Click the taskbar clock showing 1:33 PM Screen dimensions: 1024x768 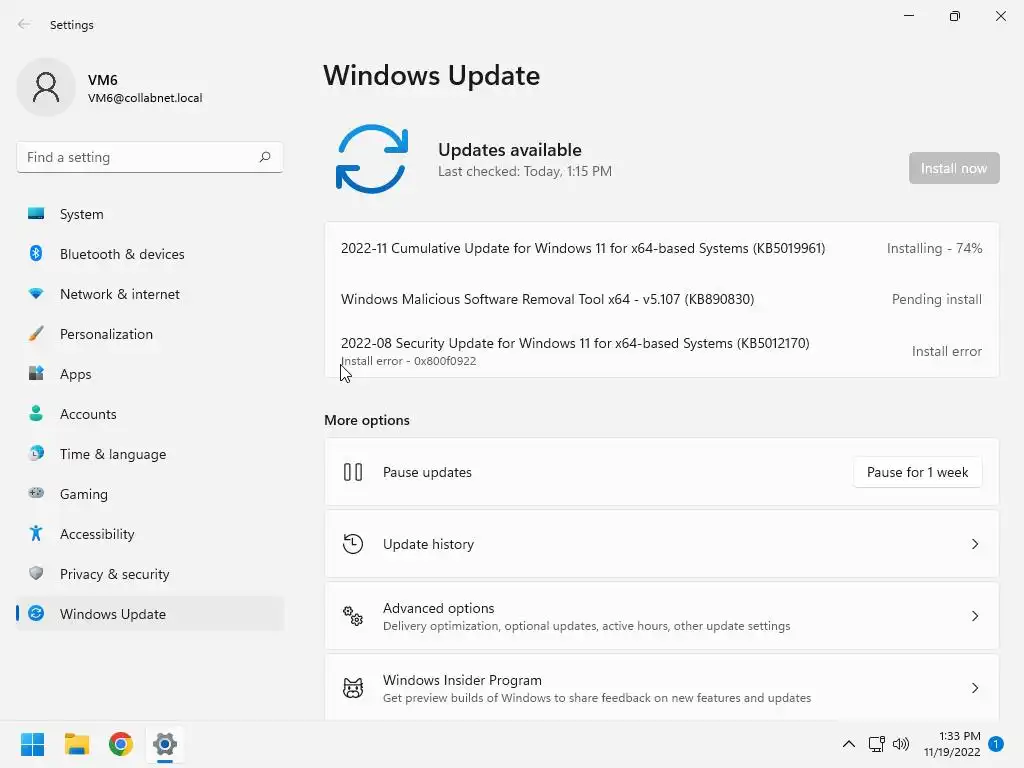click(952, 744)
